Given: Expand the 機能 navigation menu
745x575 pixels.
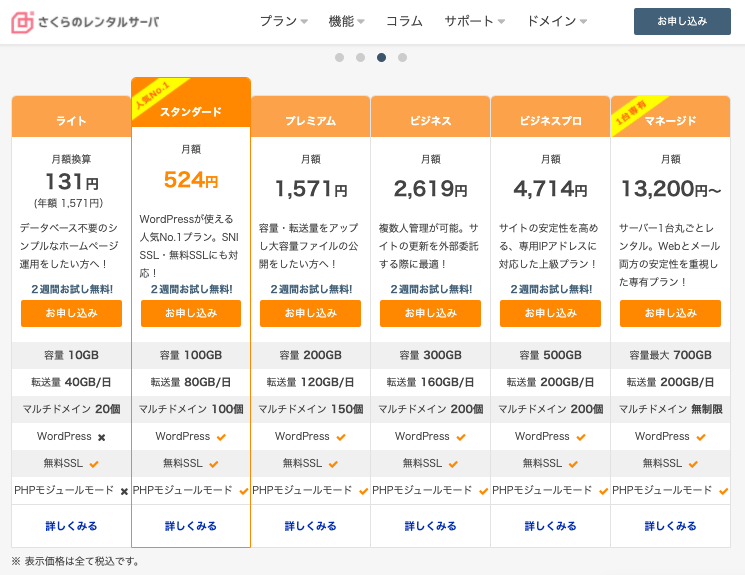Looking at the screenshot, I should click(x=346, y=21).
